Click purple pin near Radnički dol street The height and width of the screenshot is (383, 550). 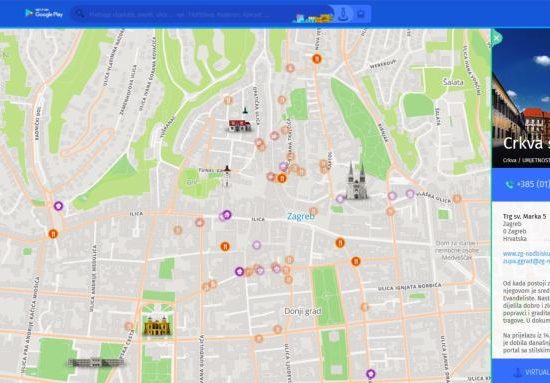pos(58,206)
